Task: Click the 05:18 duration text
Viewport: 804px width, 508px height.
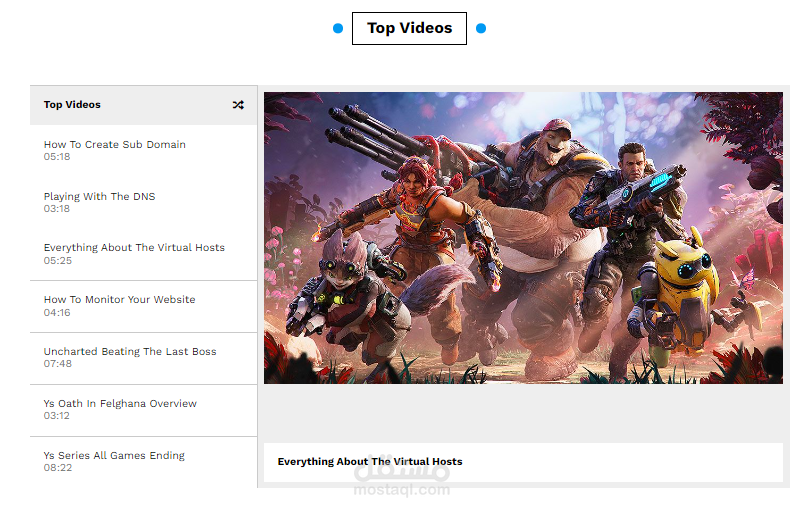Action: [x=57, y=157]
